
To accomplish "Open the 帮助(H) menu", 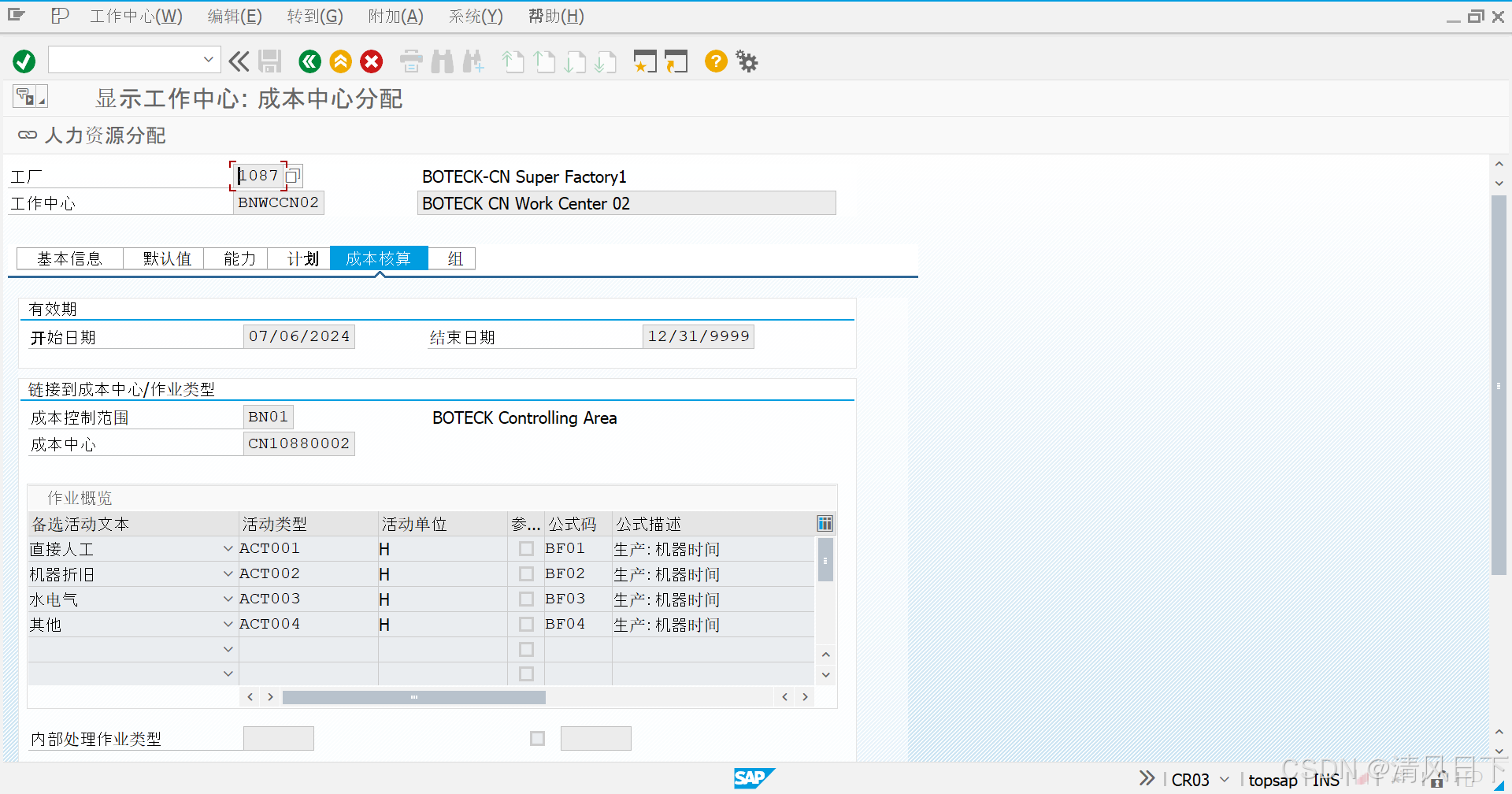I will 556,17.
